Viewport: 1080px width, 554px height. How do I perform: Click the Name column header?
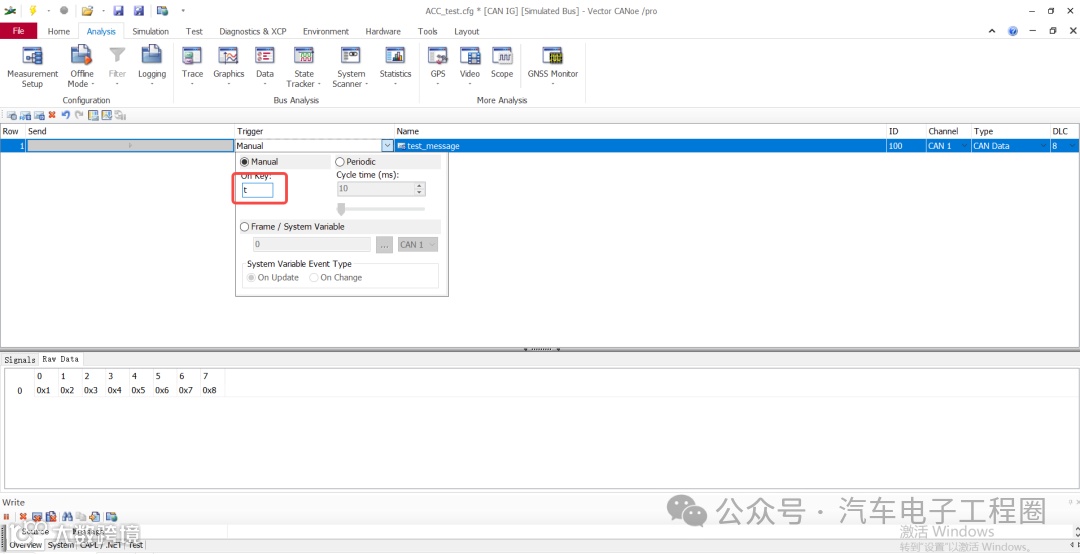coord(408,131)
